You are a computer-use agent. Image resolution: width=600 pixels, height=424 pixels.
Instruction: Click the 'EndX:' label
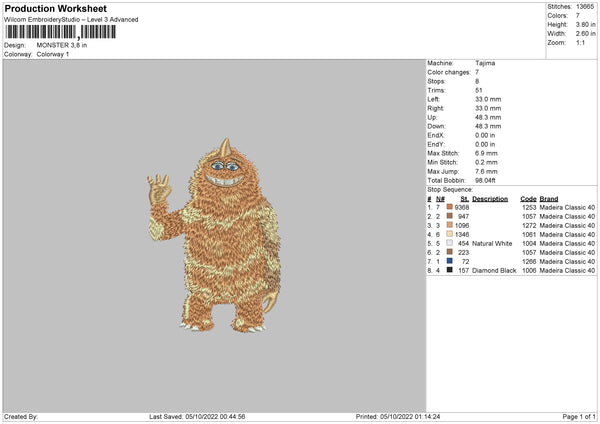436,135
